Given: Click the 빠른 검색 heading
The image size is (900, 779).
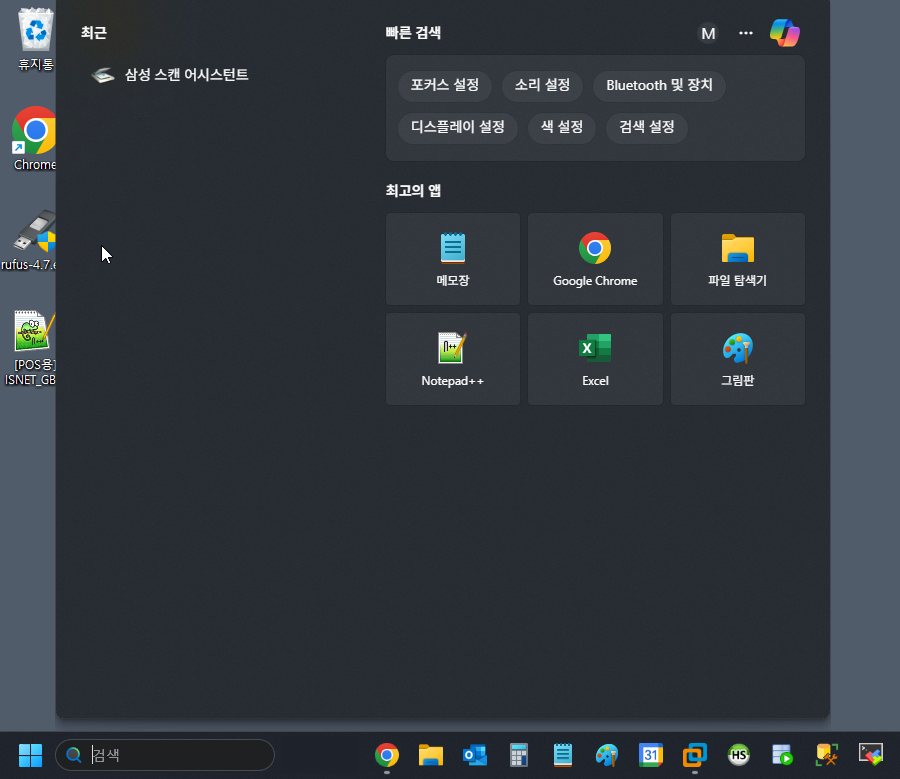Looking at the screenshot, I should (413, 33).
